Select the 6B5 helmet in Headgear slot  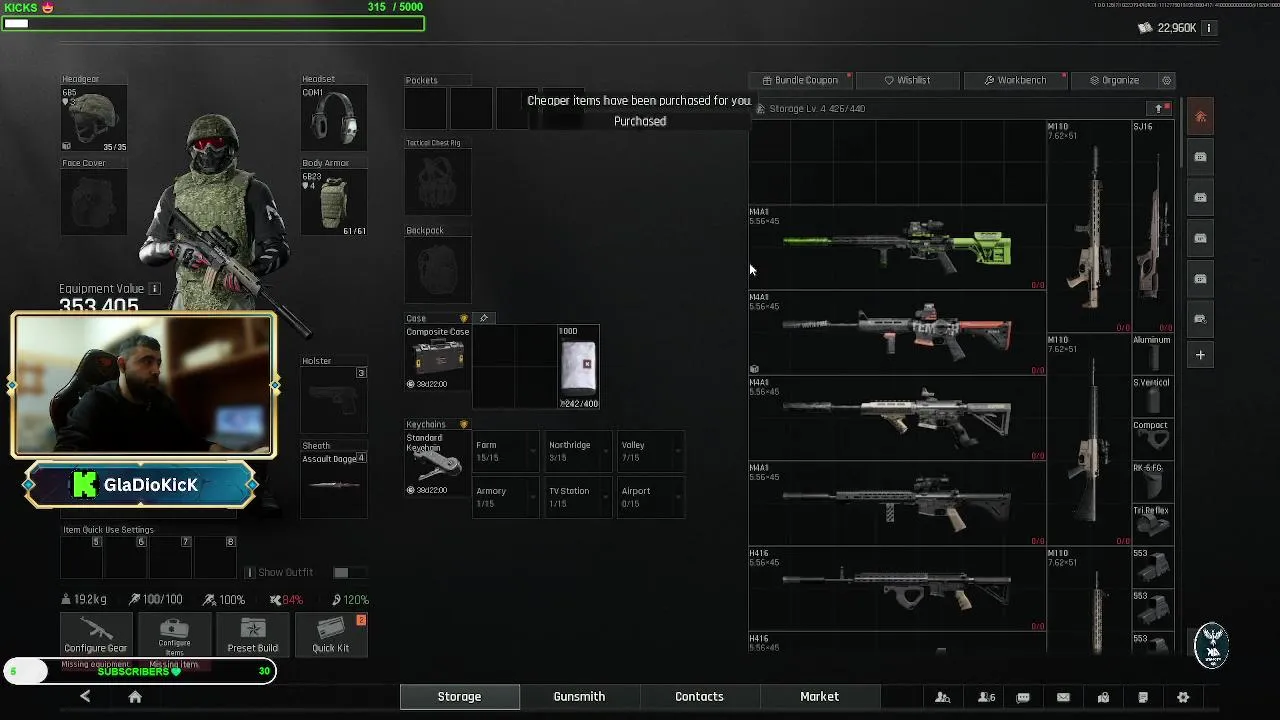coord(94,119)
